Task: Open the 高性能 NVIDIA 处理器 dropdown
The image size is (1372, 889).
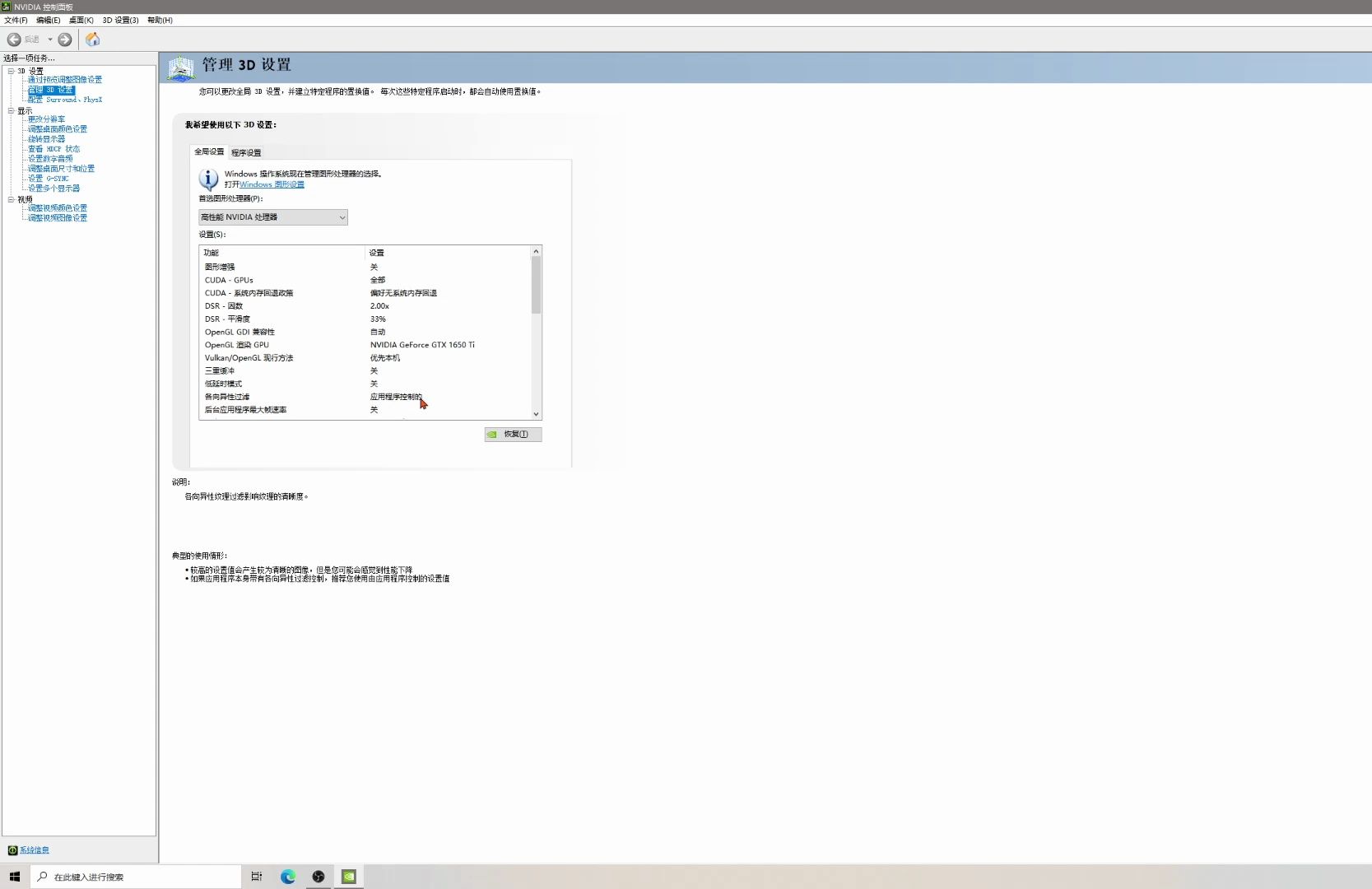Action: (x=273, y=217)
